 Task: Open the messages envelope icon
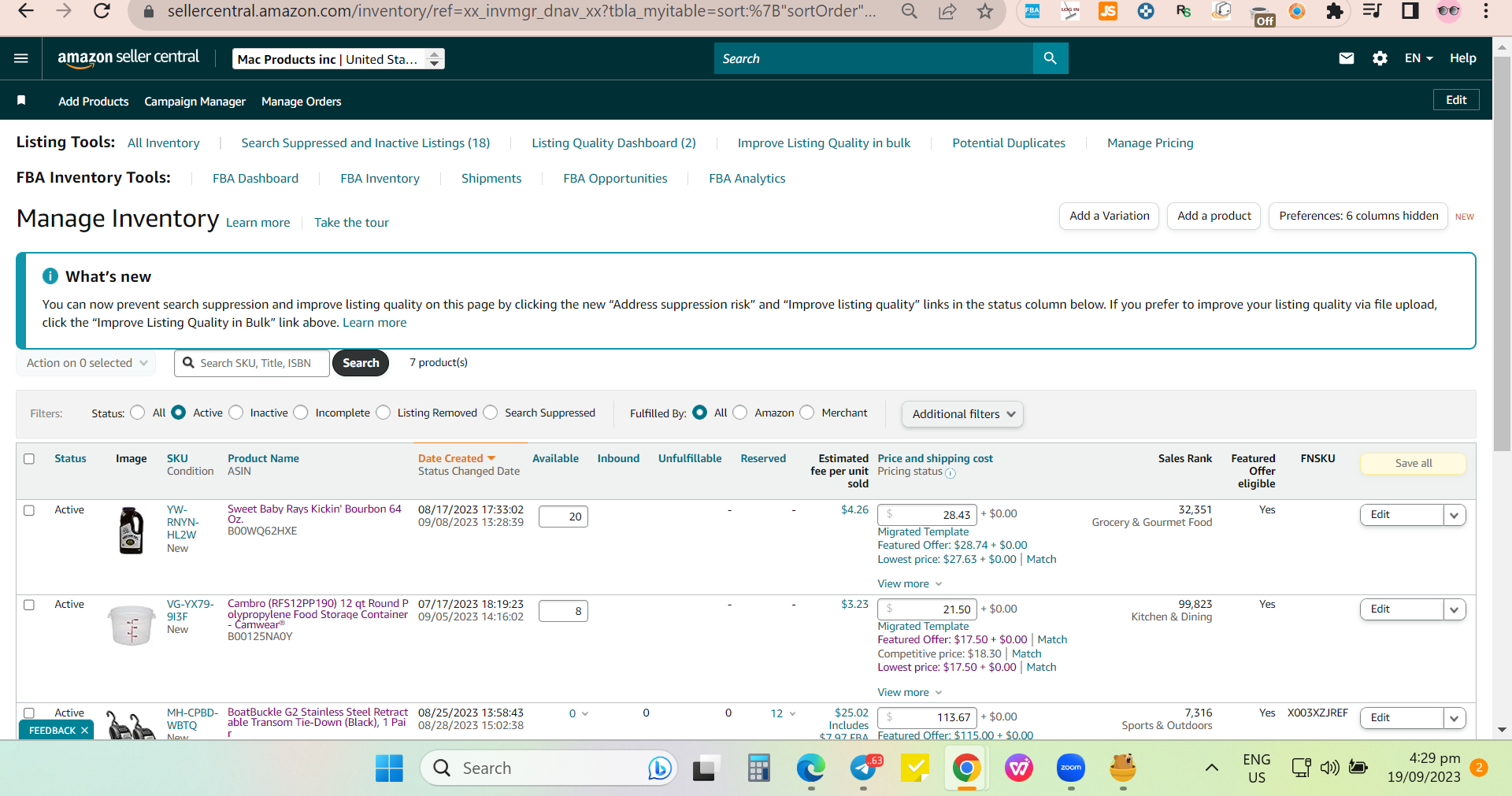[1347, 58]
